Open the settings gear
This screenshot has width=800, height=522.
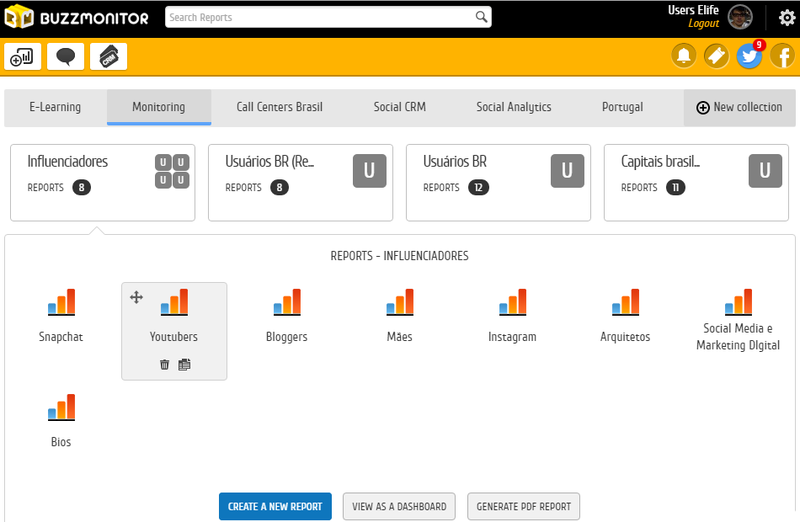click(786, 17)
